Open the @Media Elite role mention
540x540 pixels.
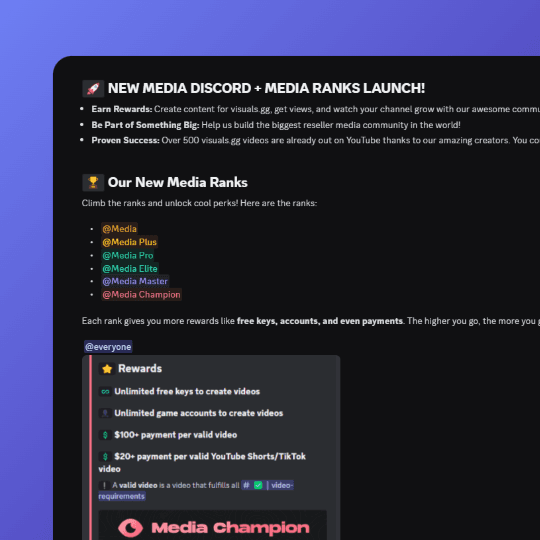point(130,269)
